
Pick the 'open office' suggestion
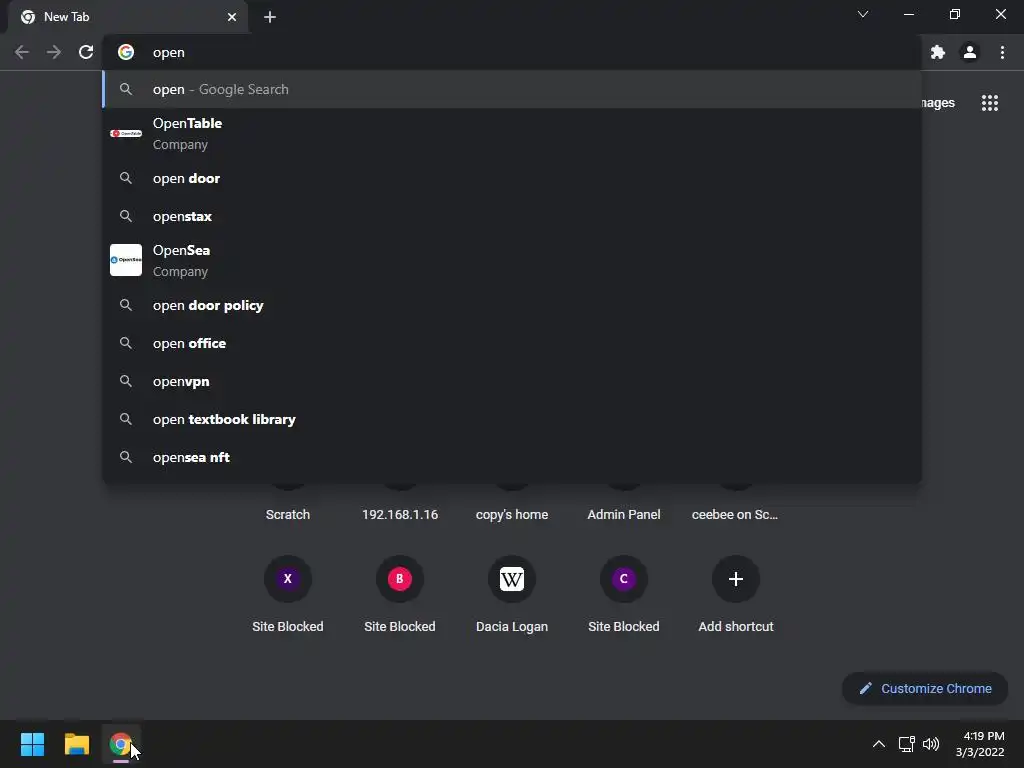[x=512, y=344]
